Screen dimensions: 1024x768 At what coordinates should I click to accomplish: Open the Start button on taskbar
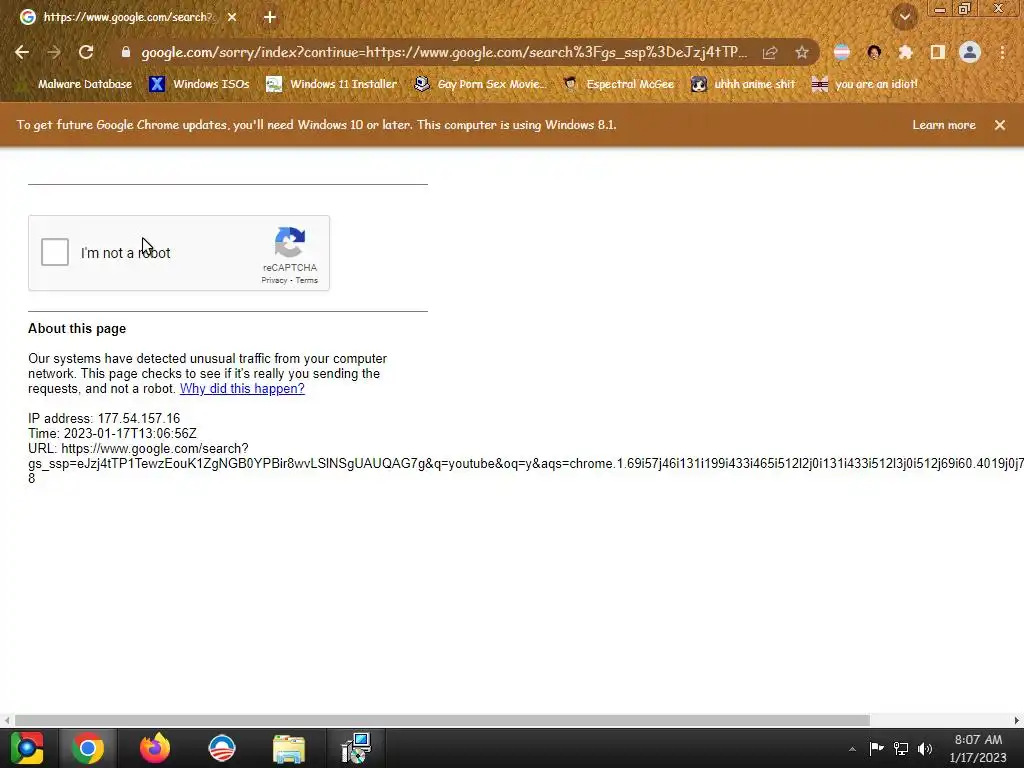click(26, 748)
